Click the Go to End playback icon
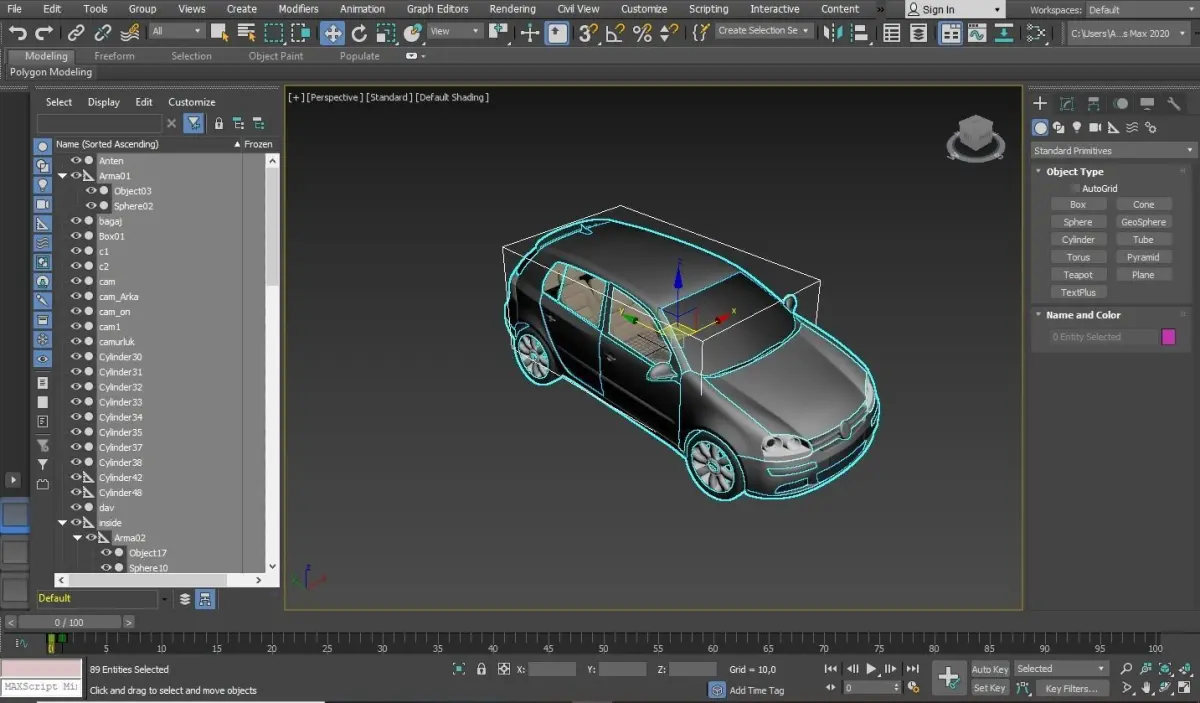Image resolution: width=1200 pixels, height=703 pixels. tap(912, 669)
